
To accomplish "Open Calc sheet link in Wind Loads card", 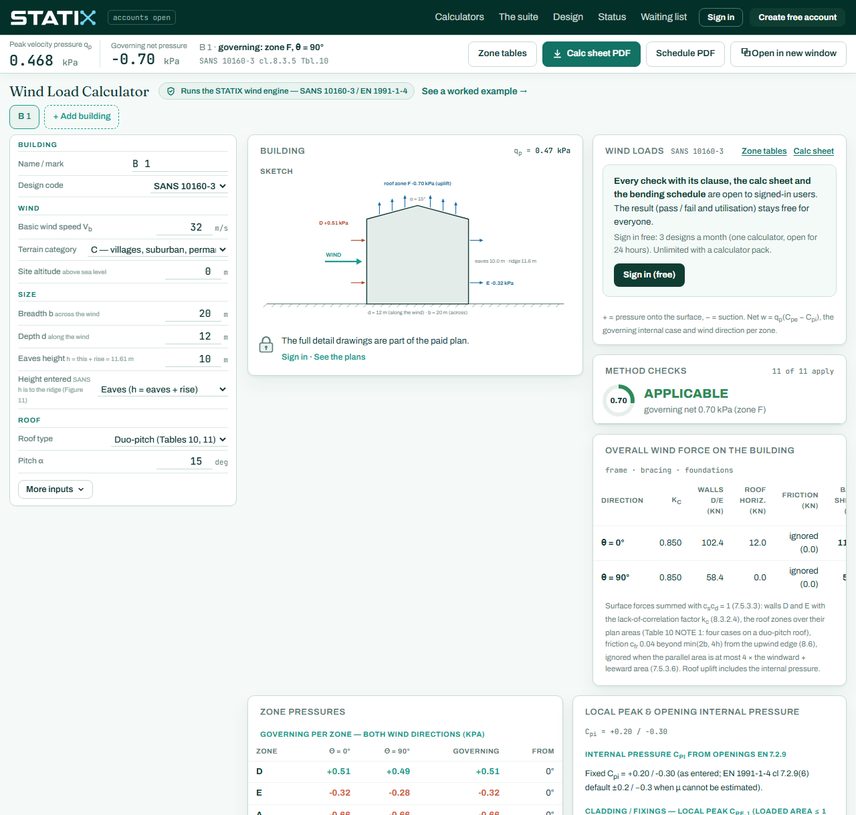I will tap(813, 151).
